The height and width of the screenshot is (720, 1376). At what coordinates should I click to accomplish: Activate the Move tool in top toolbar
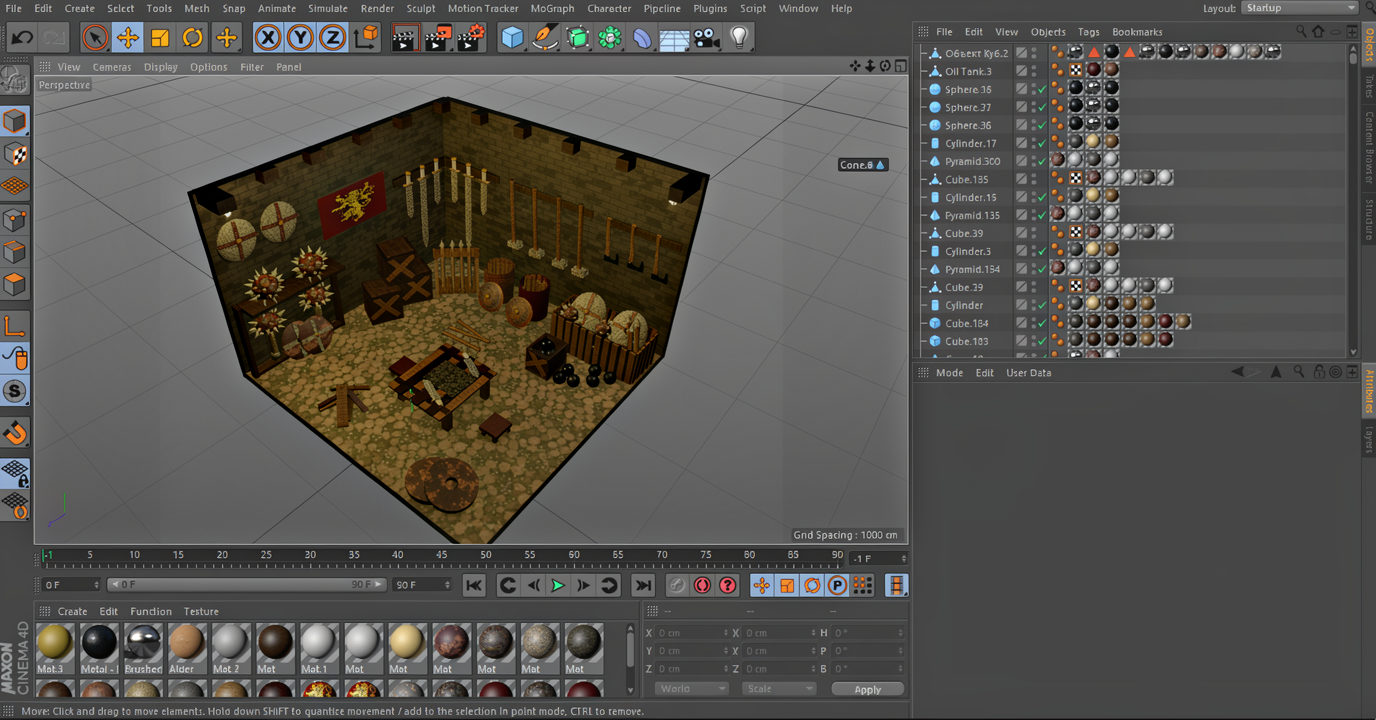(127, 38)
